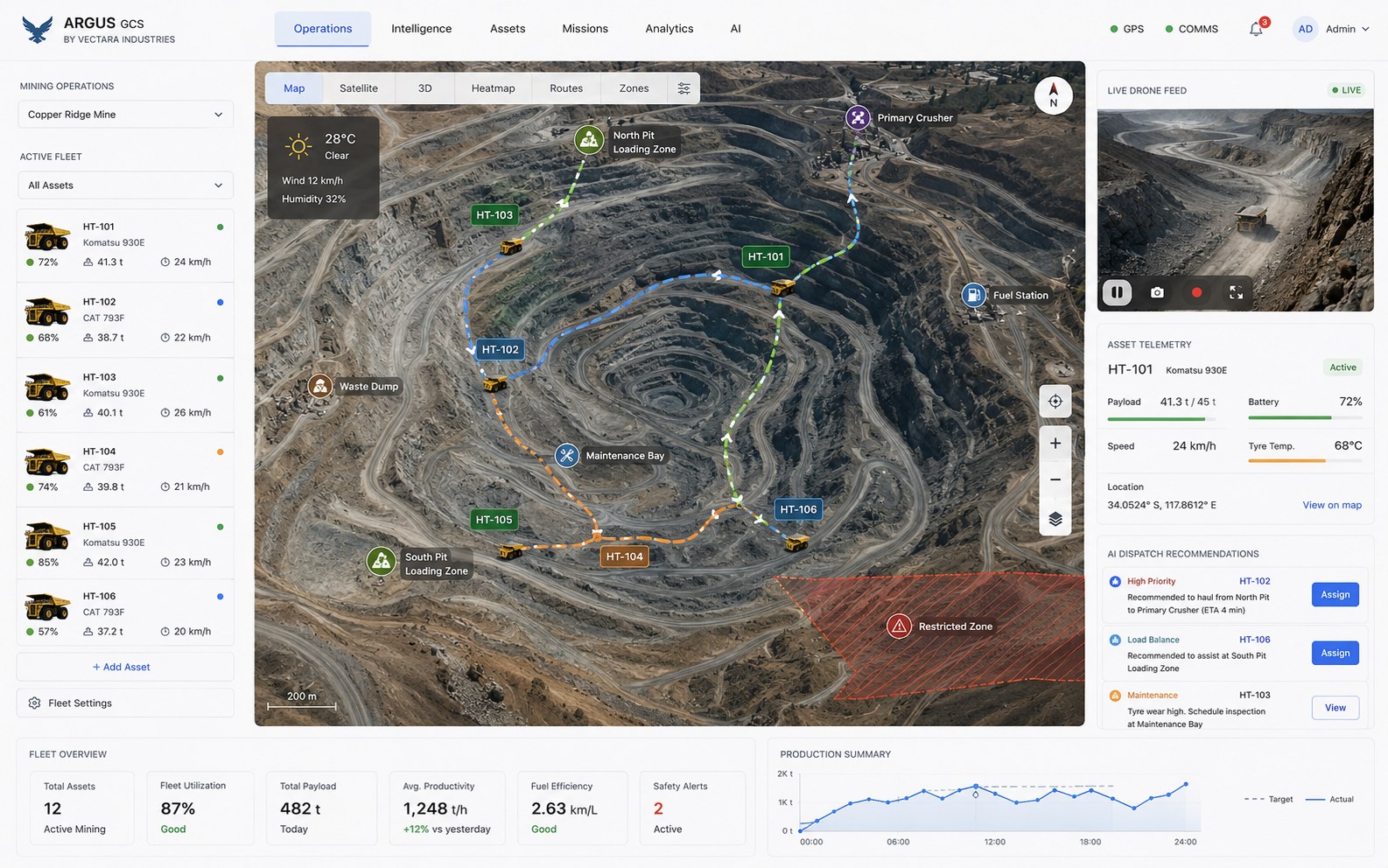Open the notifications bell
Screen dimensions: 1388x868
1256,29
